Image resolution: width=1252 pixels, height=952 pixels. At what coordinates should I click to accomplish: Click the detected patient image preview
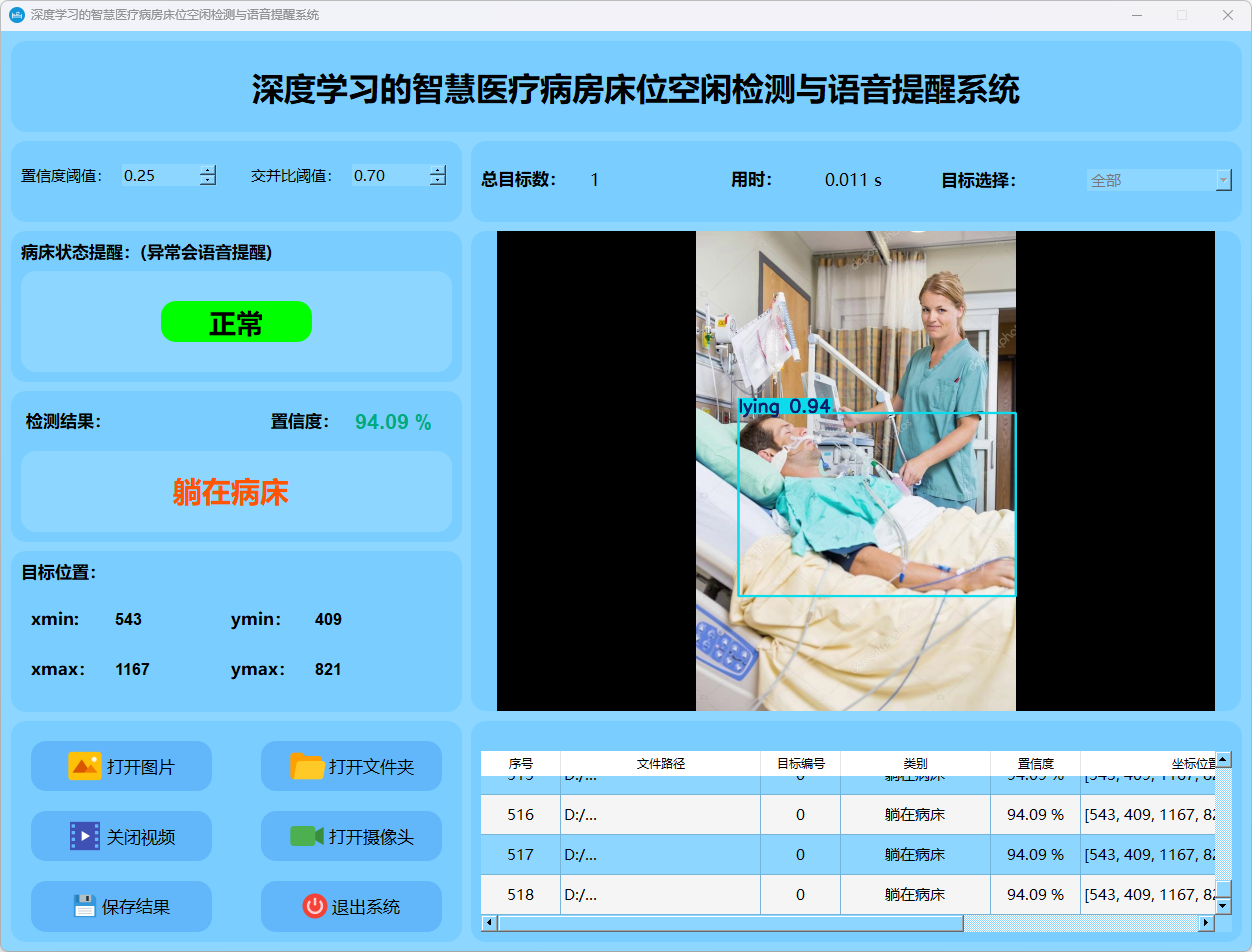[x=855, y=471]
